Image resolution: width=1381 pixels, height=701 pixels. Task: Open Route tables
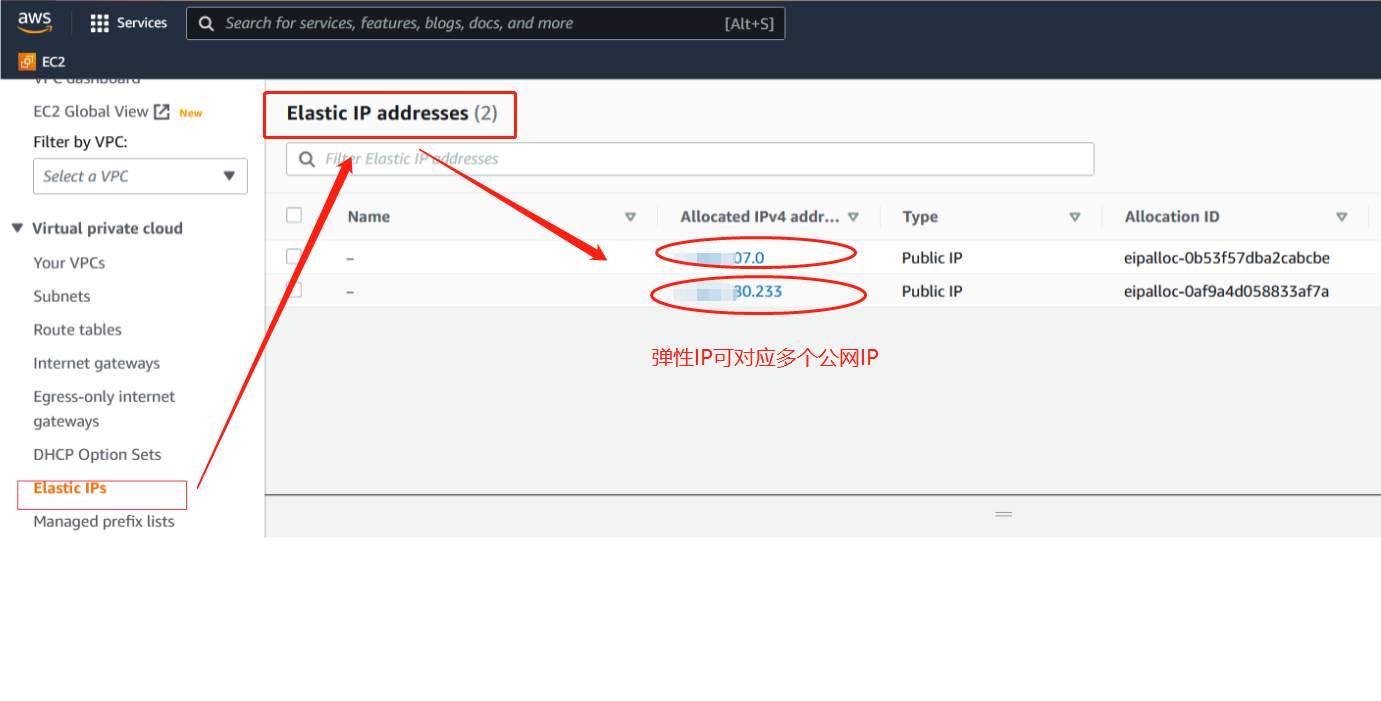click(77, 330)
